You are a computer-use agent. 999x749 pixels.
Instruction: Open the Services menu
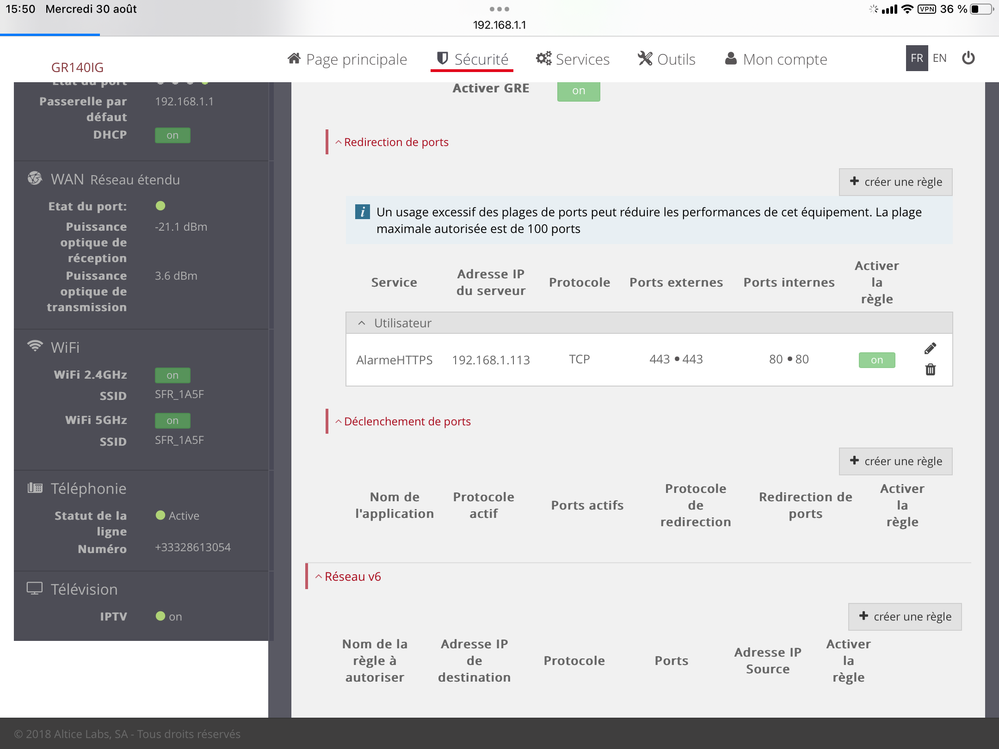coord(572,59)
